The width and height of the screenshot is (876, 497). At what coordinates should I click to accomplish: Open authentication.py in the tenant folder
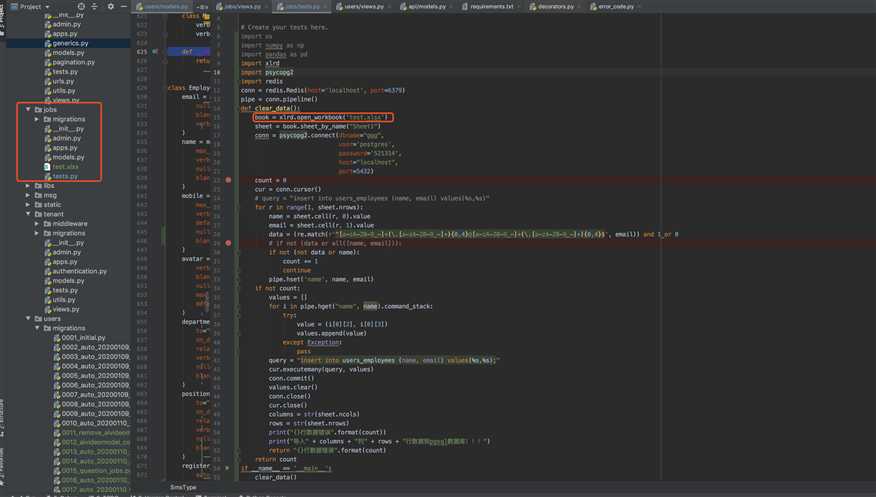point(79,271)
